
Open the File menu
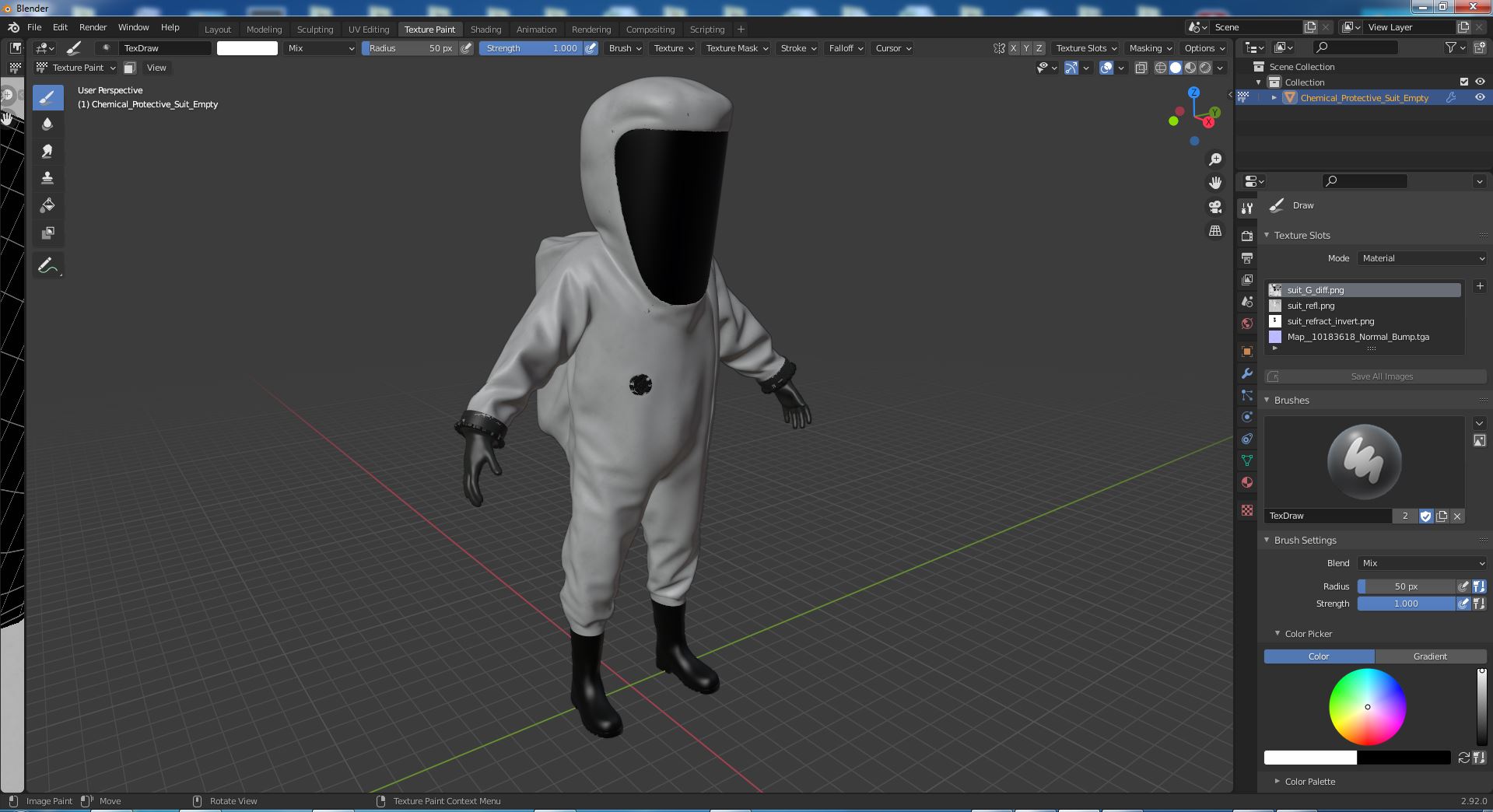pos(34,27)
